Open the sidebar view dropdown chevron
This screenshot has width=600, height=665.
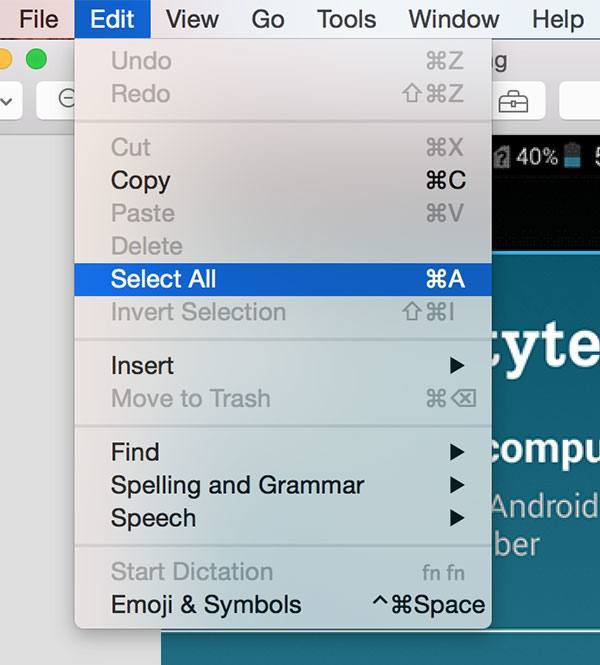point(7,101)
